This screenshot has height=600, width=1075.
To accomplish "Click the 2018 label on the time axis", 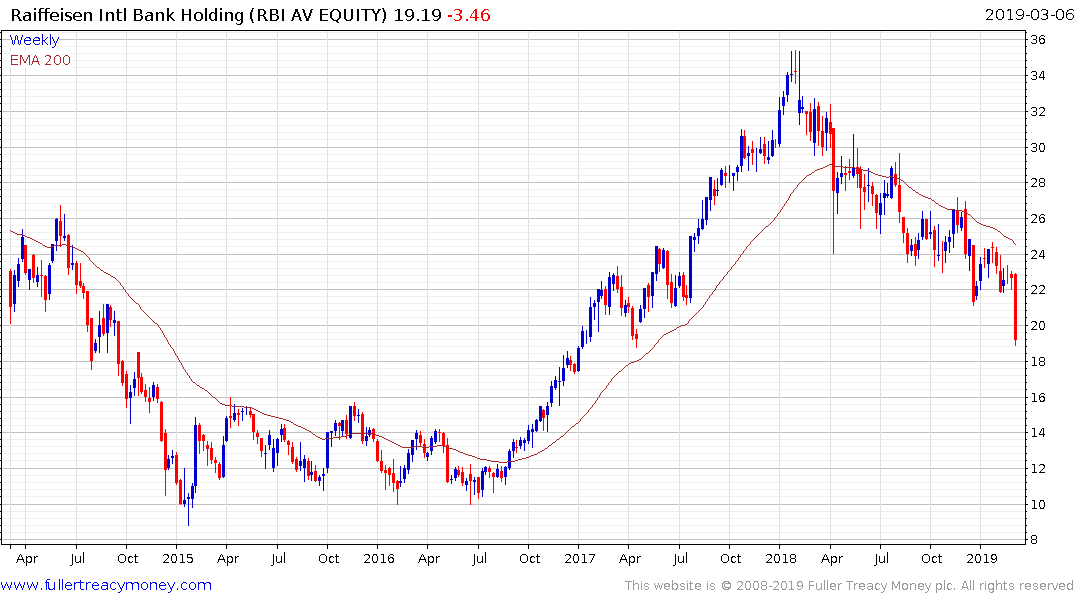I will pos(781,558).
